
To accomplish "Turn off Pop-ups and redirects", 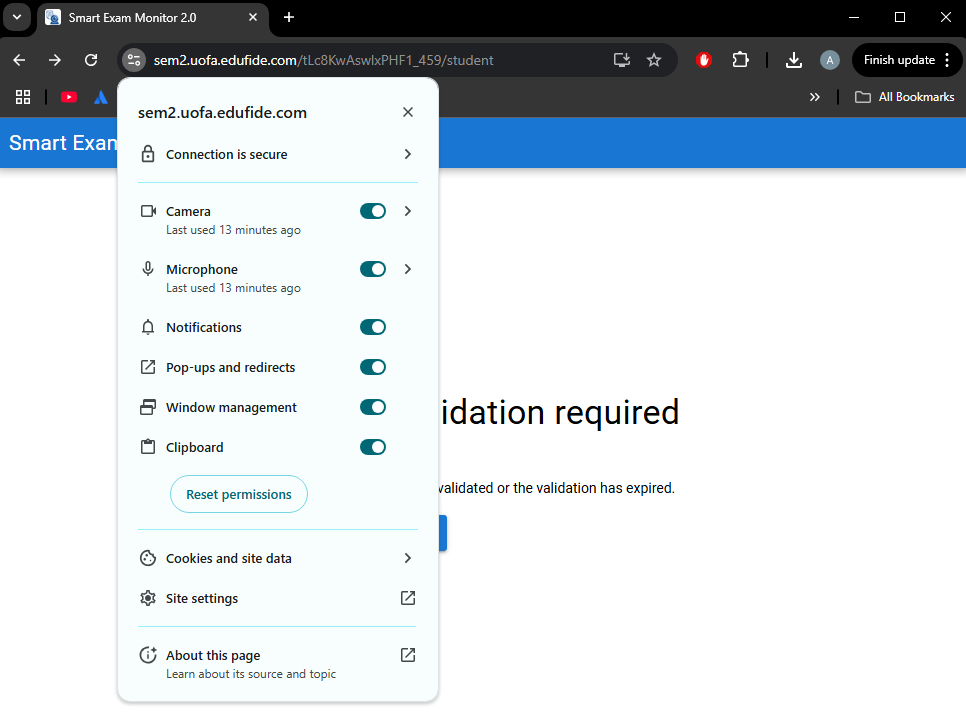I will (x=372, y=367).
